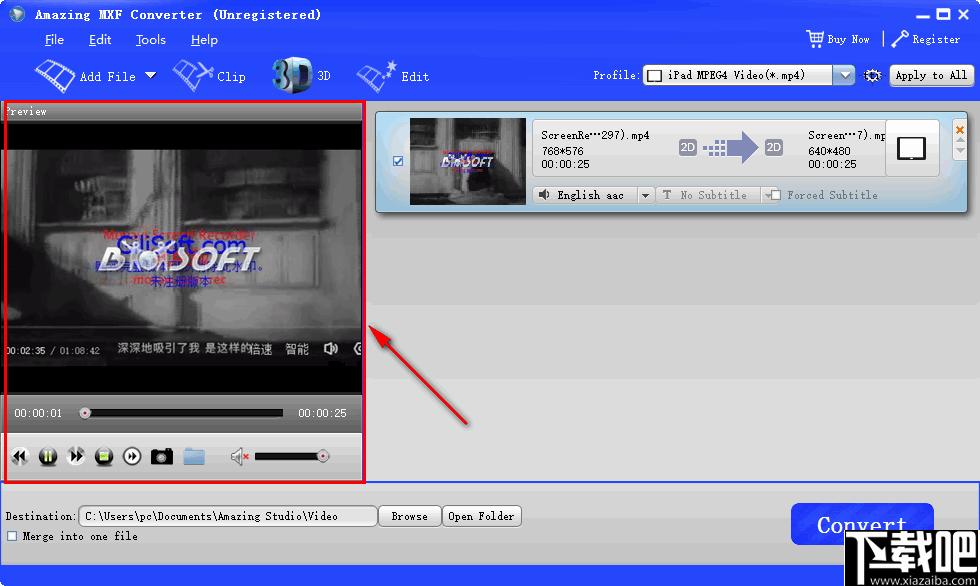Enable the Forced Subtitle checkbox

pos(776,195)
